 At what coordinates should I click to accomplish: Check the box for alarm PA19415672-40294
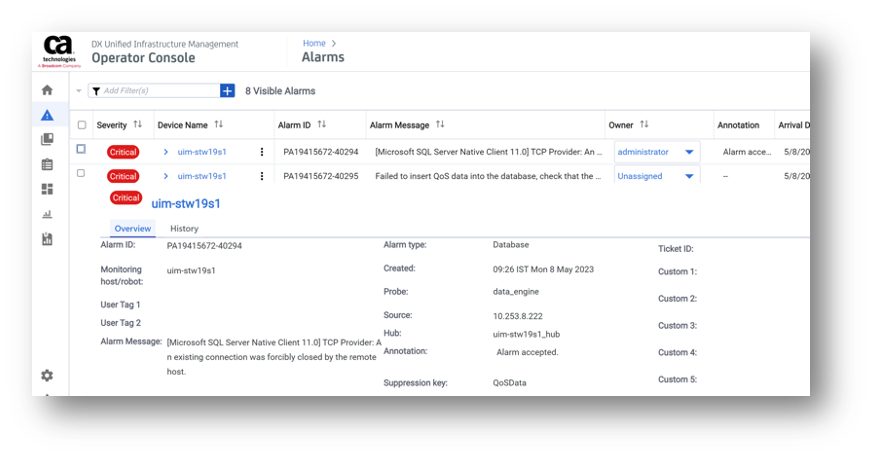pyautogui.click(x=82, y=150)
